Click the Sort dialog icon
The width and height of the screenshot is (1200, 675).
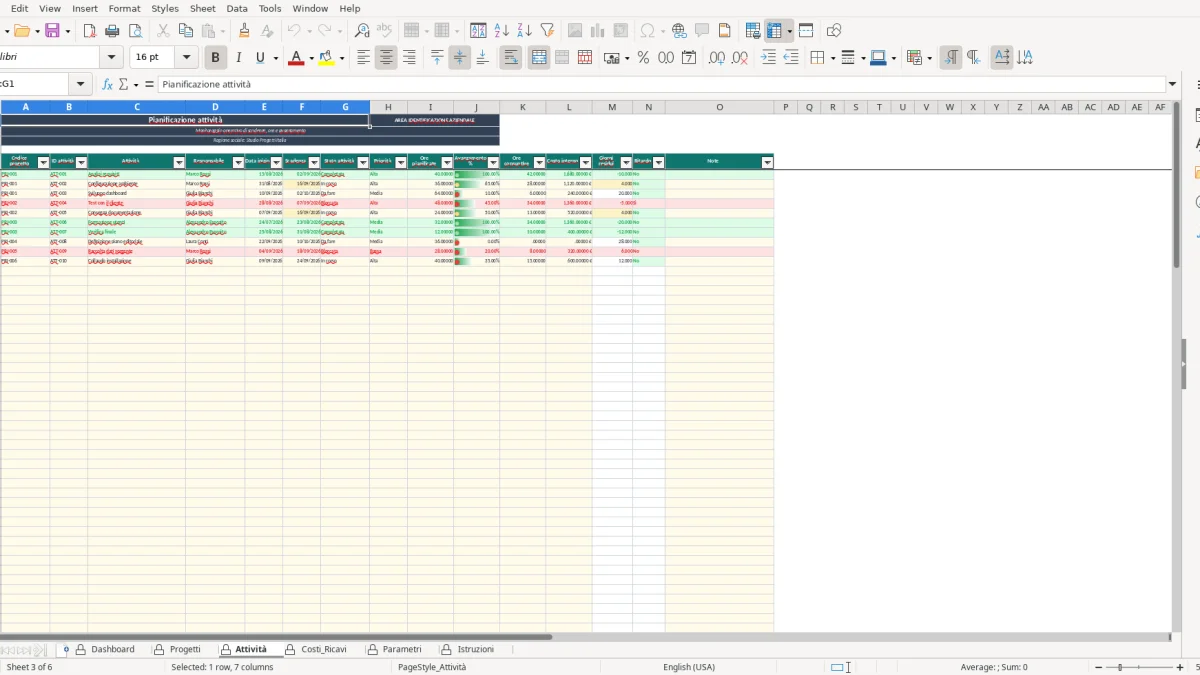click(x=479, y=31)
